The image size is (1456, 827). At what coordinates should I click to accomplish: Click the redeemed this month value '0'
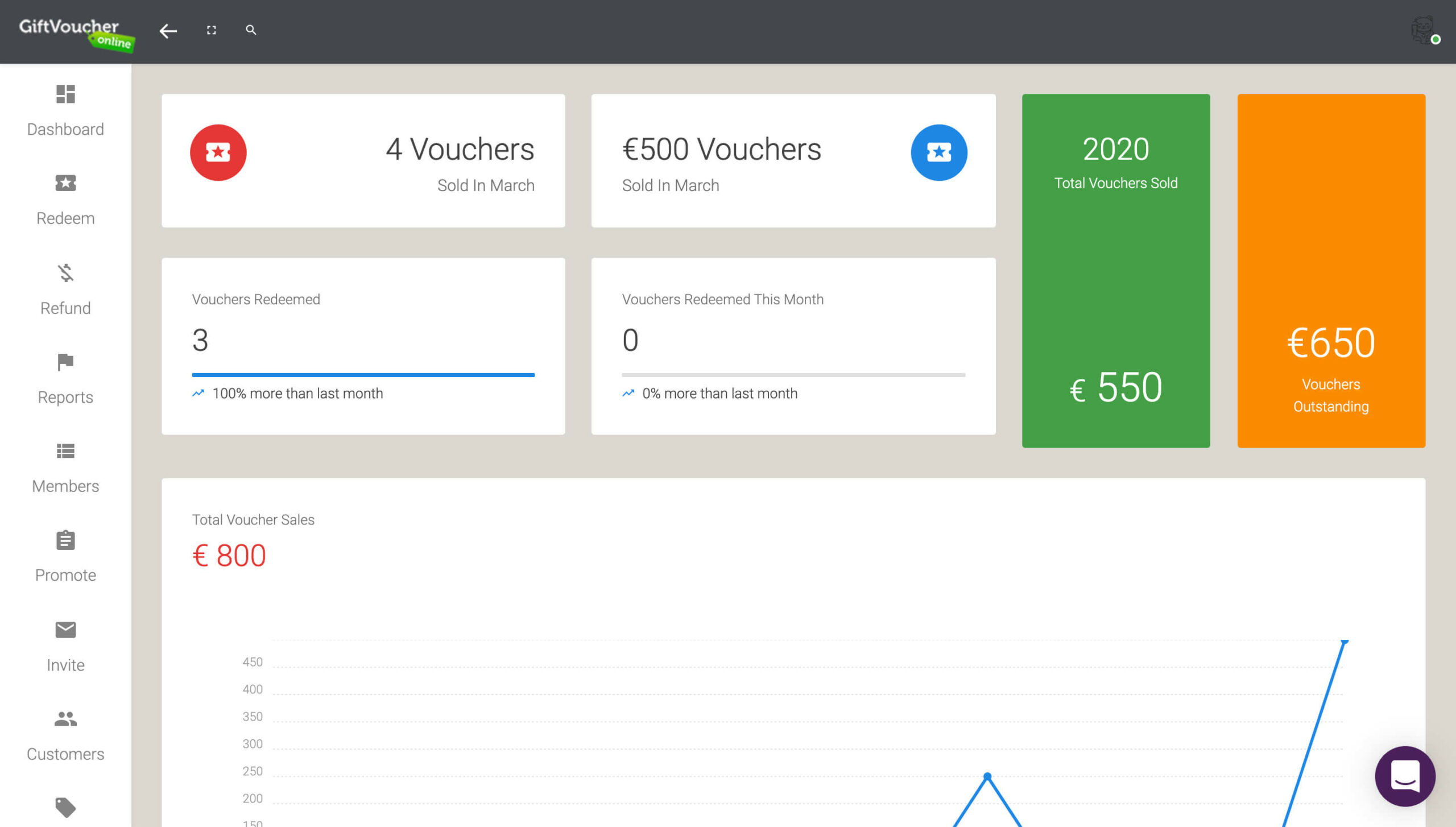click(x=630, y=340)
